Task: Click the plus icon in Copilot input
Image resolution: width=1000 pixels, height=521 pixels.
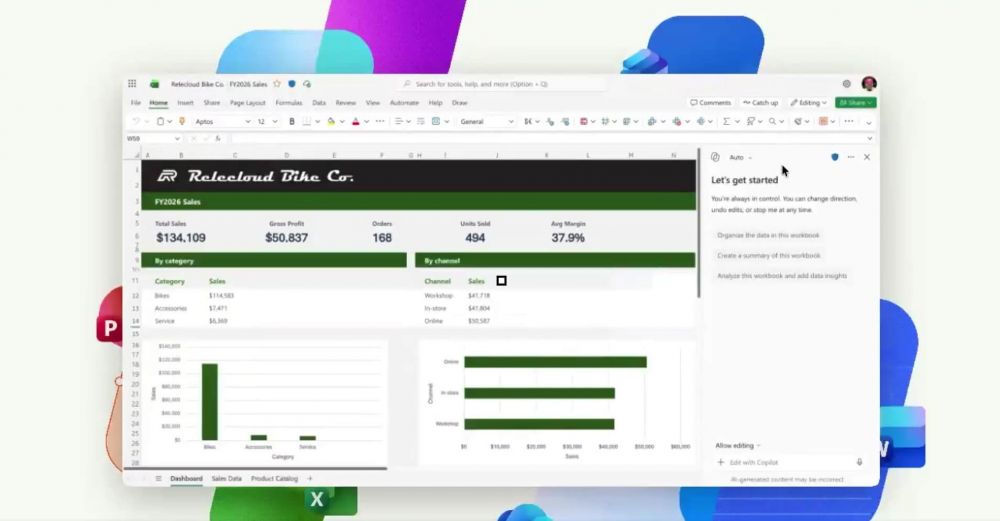Action: [721, 462]
